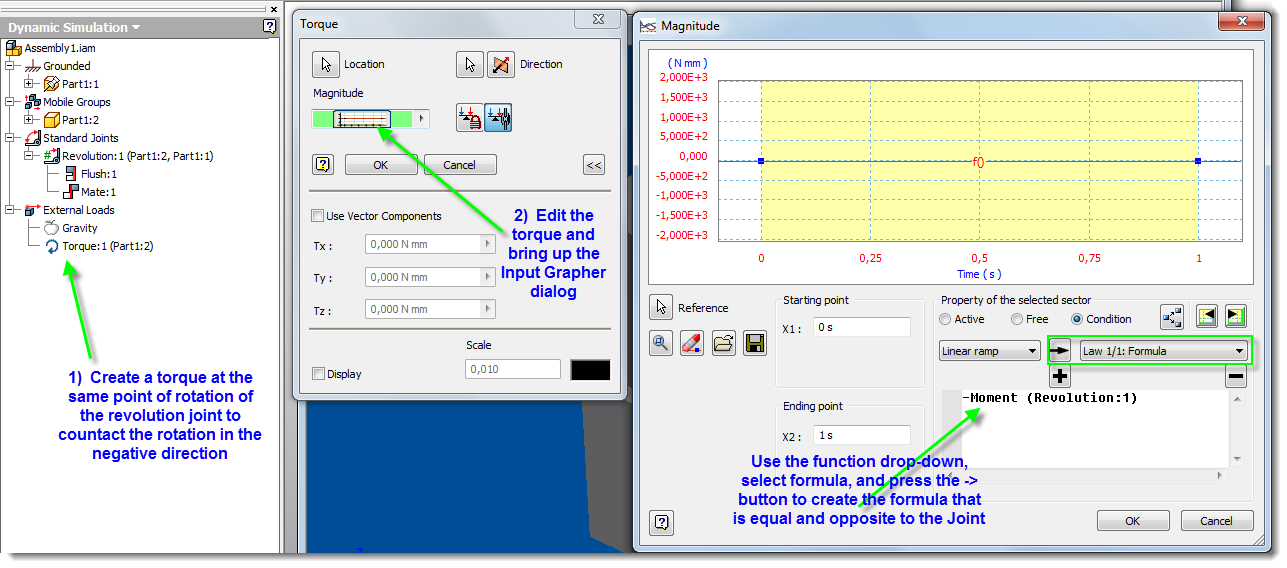
Task: Open help in the Torque dialog
Action: click(323, 165)
